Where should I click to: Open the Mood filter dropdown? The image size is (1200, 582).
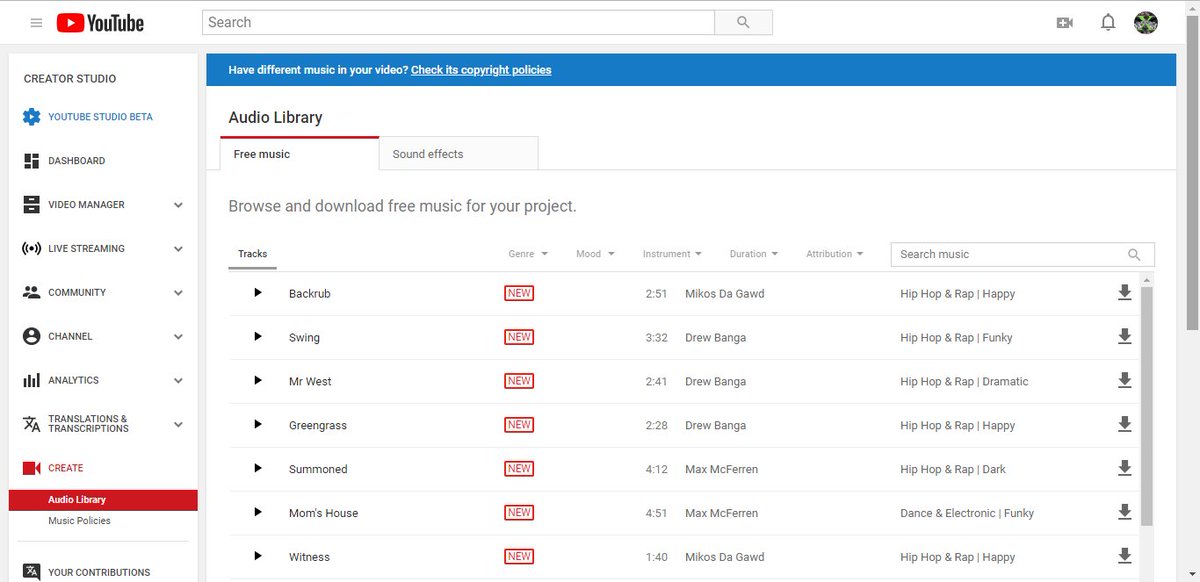coord(595,254)
